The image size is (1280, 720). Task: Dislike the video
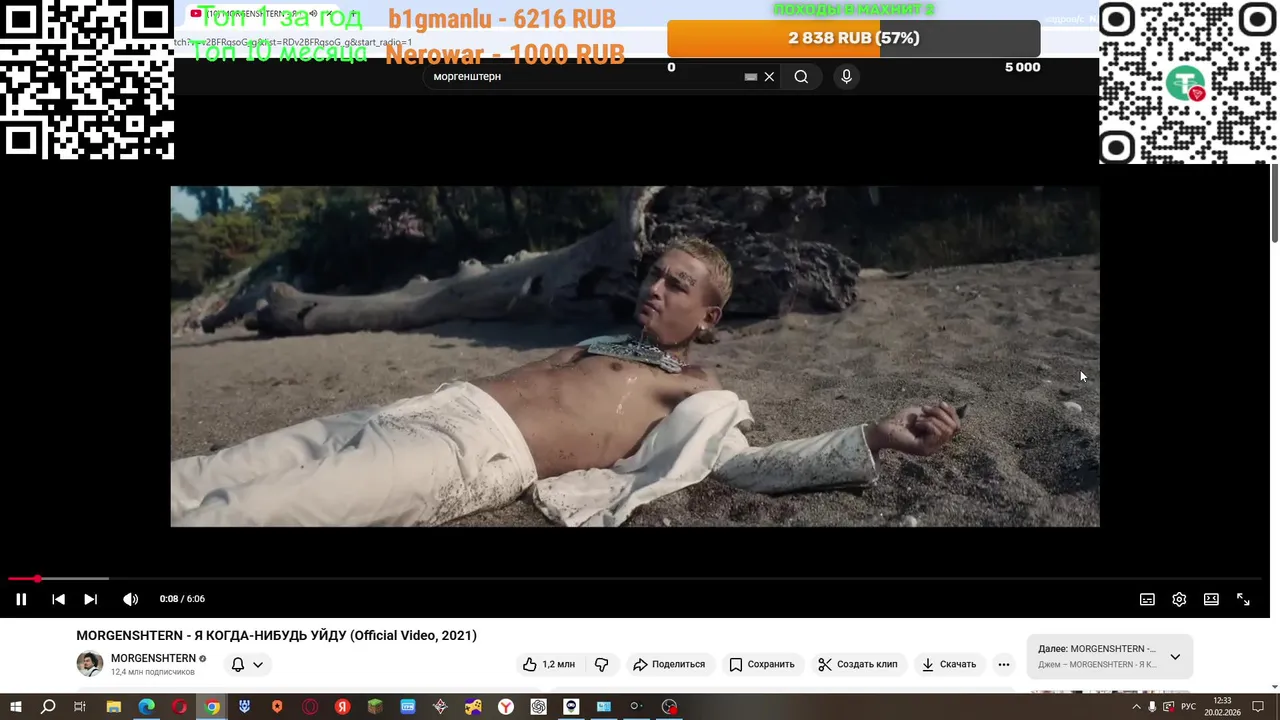point(601,664)
